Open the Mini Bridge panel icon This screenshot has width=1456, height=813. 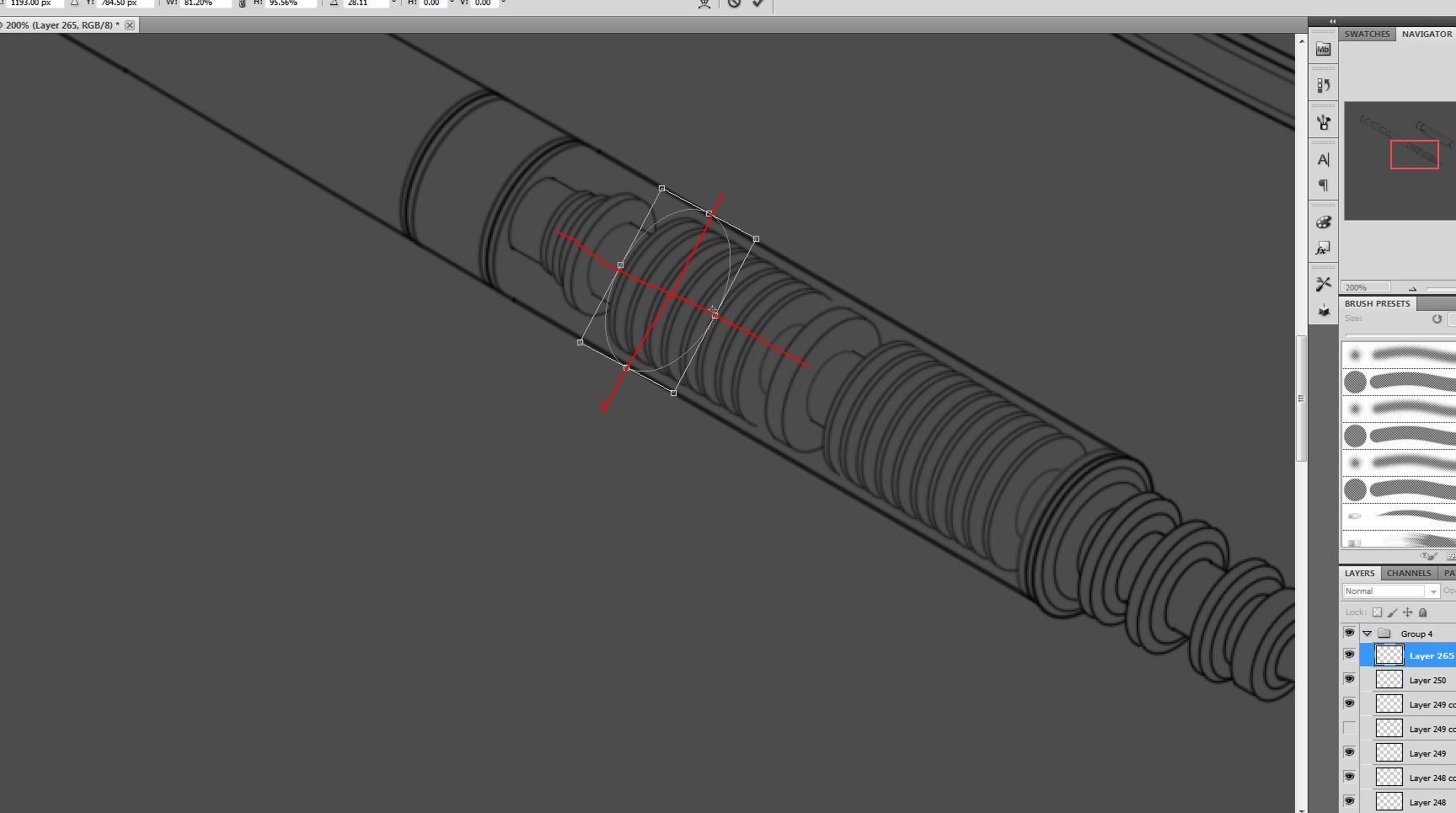tap(1323, 50)
